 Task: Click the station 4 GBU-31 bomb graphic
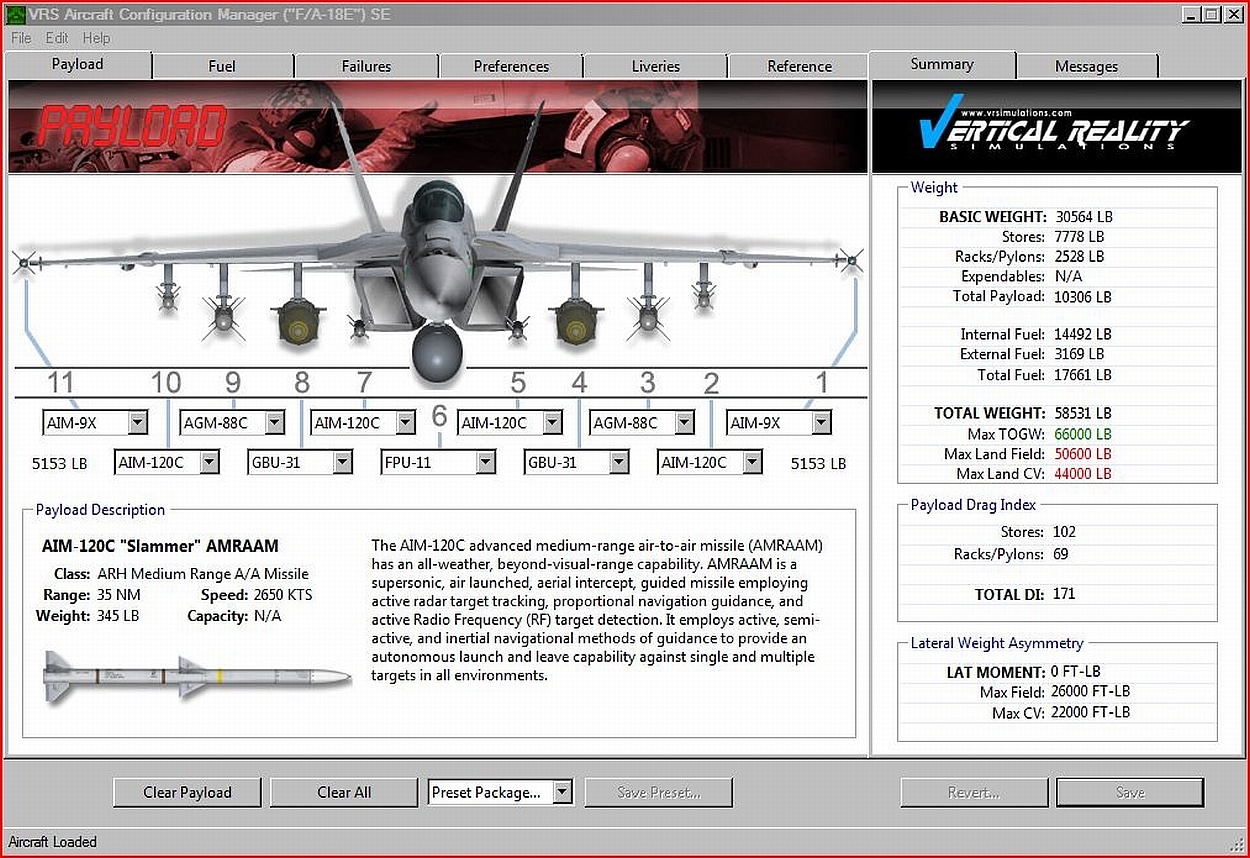point(576,321)
